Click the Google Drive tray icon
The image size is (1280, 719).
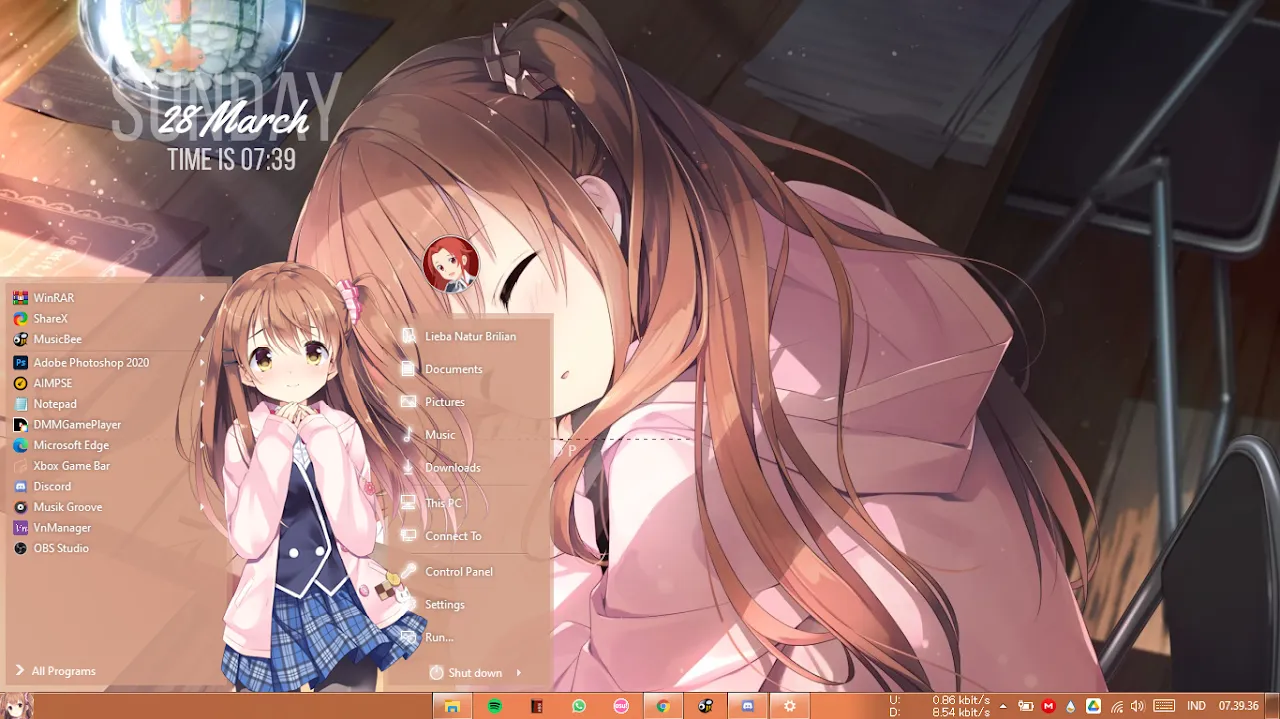coord(1093,706)
